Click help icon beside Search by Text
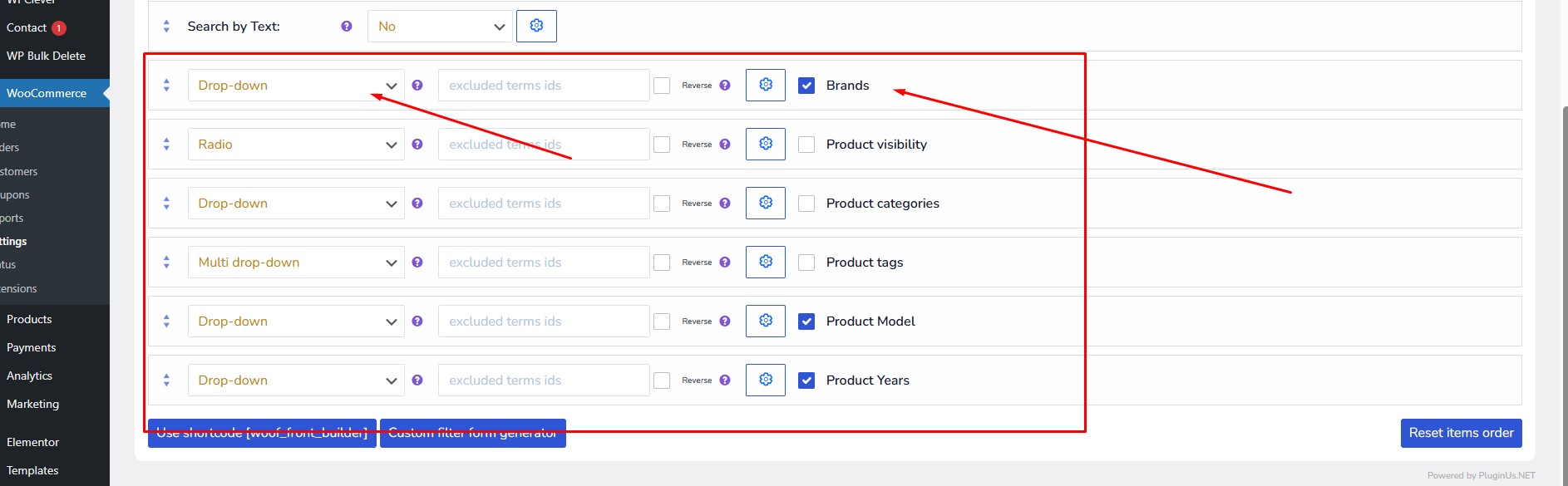This screenshot has height=486, width=1568. pyautogui.click(x=347, y=27)
